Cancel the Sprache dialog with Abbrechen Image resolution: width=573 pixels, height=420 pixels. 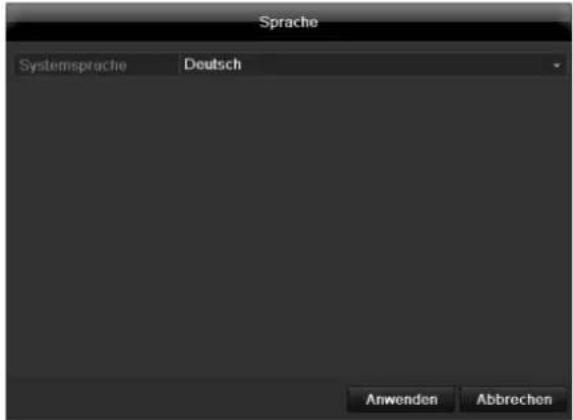513,400
